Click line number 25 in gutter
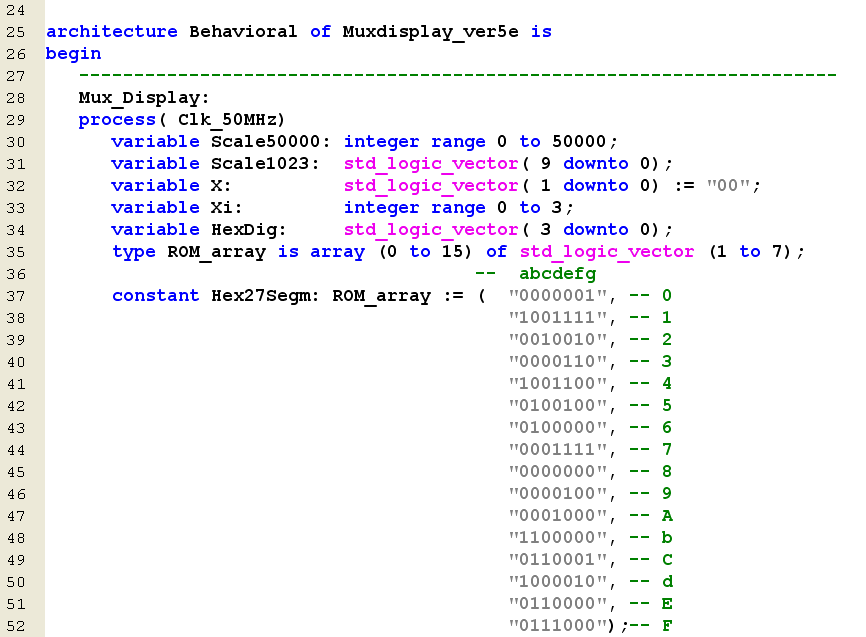 tap(16, 32)
